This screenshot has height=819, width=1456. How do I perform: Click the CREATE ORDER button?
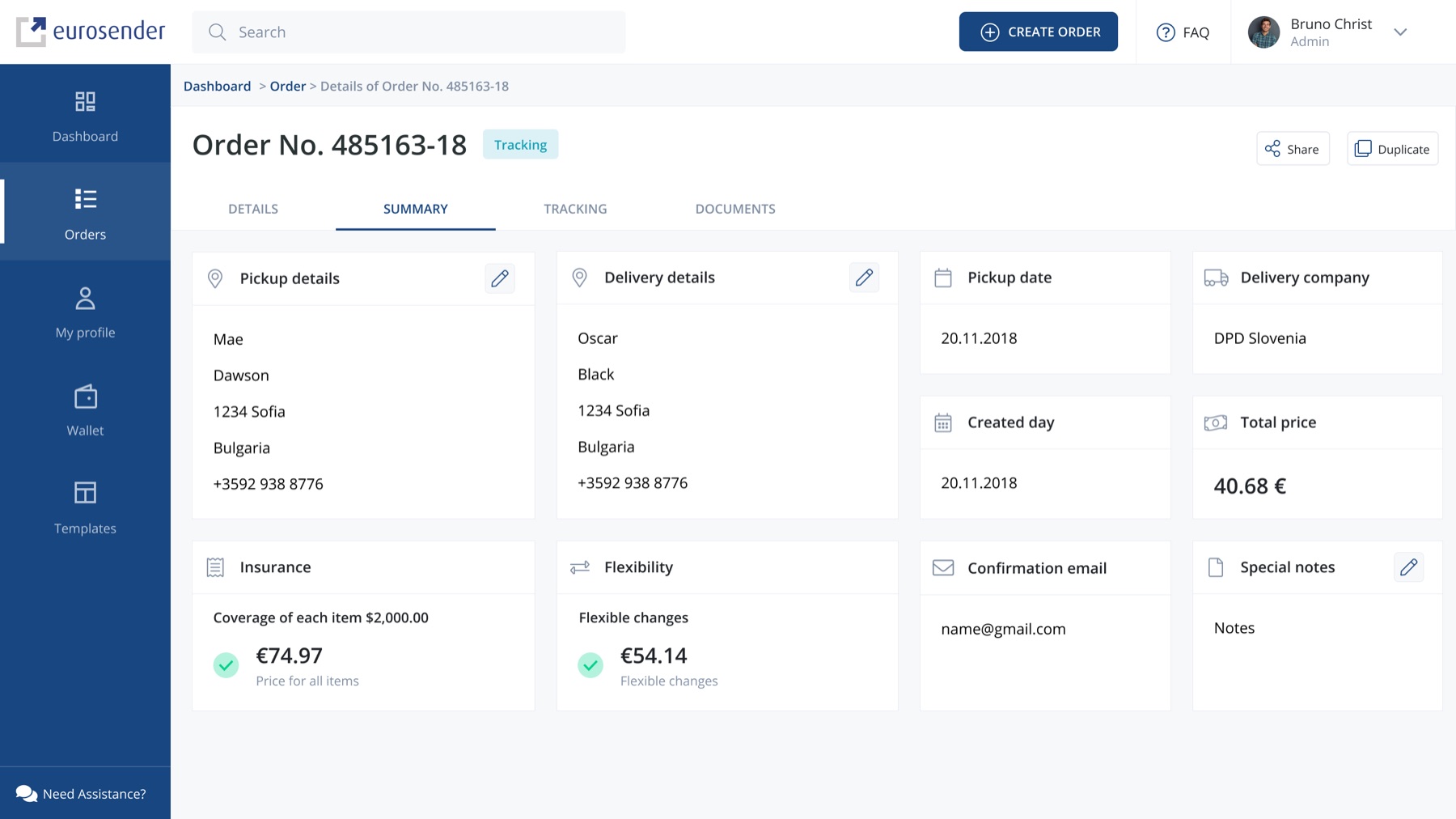point(1039,32)
